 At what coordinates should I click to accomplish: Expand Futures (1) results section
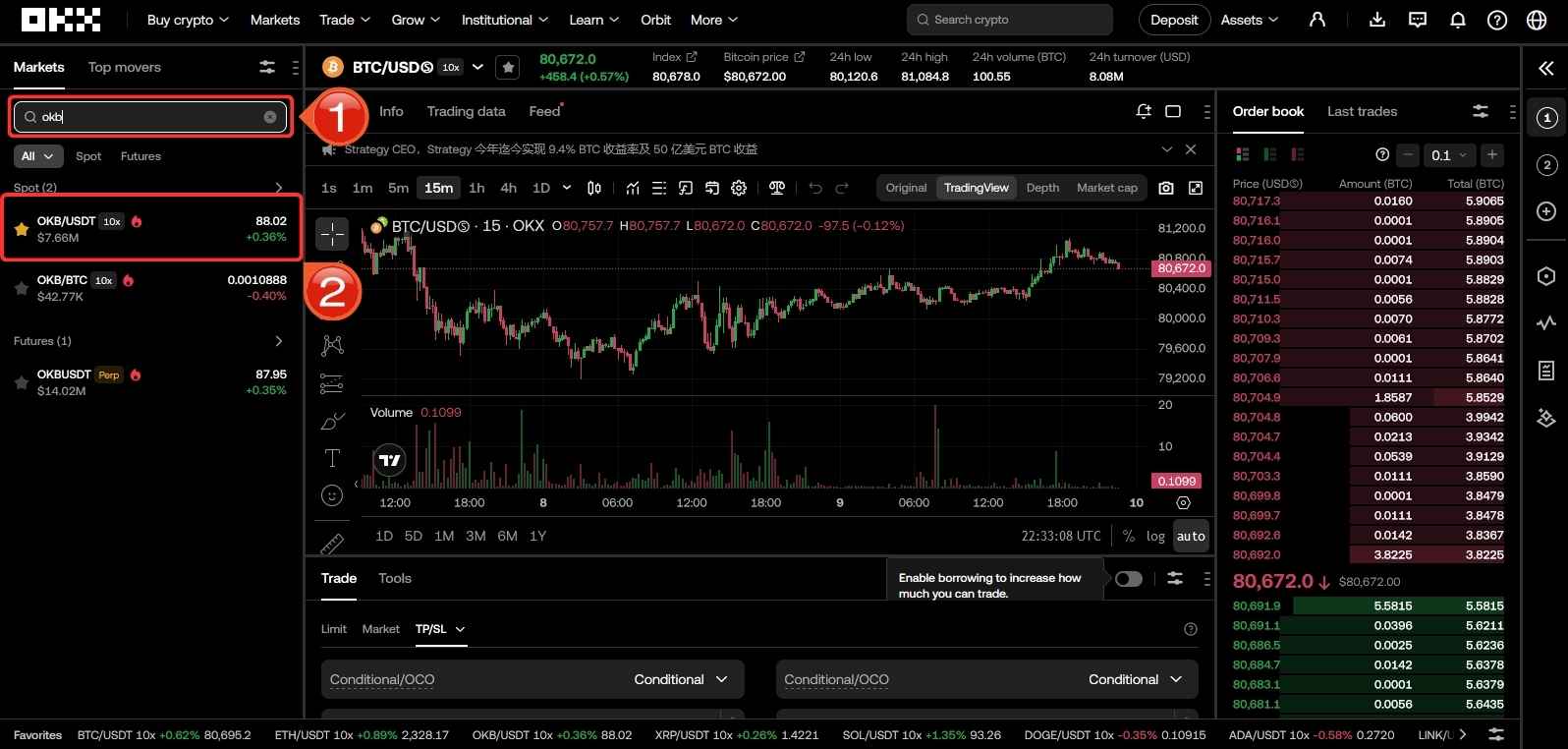pos(279,341)
